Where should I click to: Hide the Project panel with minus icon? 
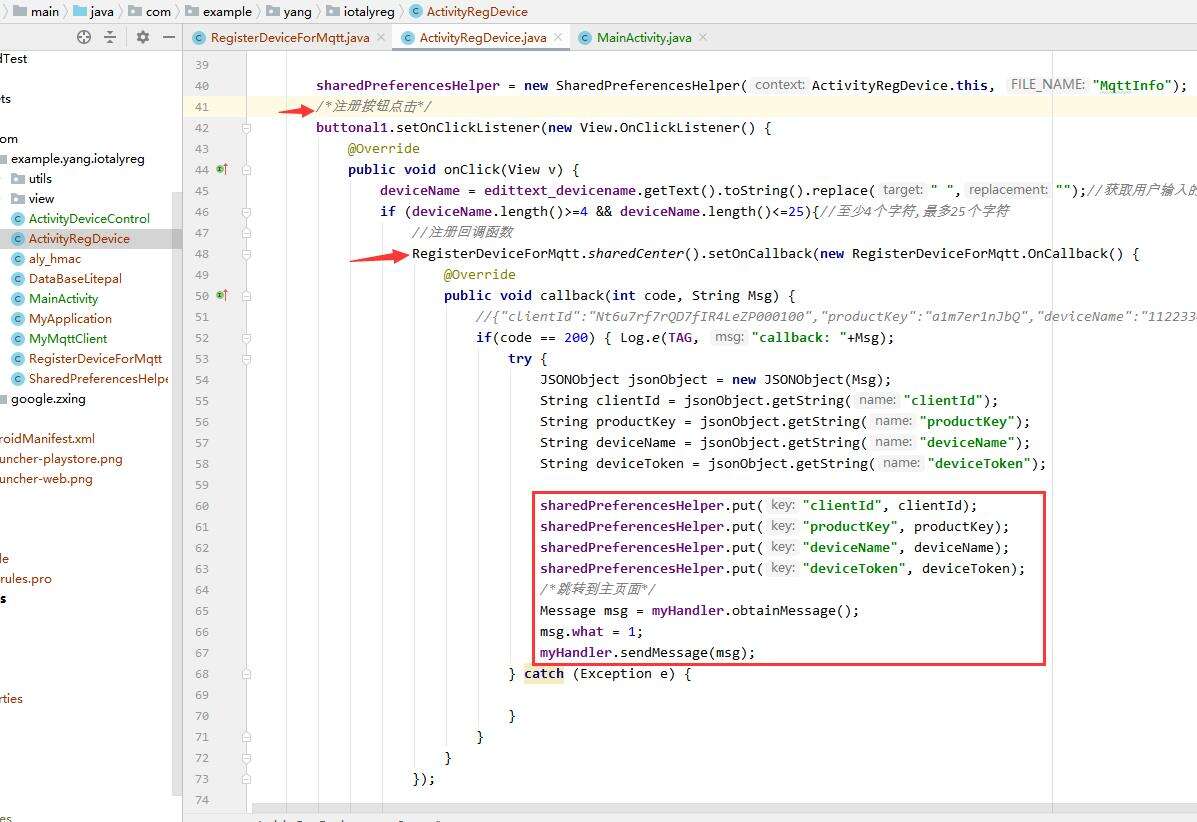tap(169, 37)
